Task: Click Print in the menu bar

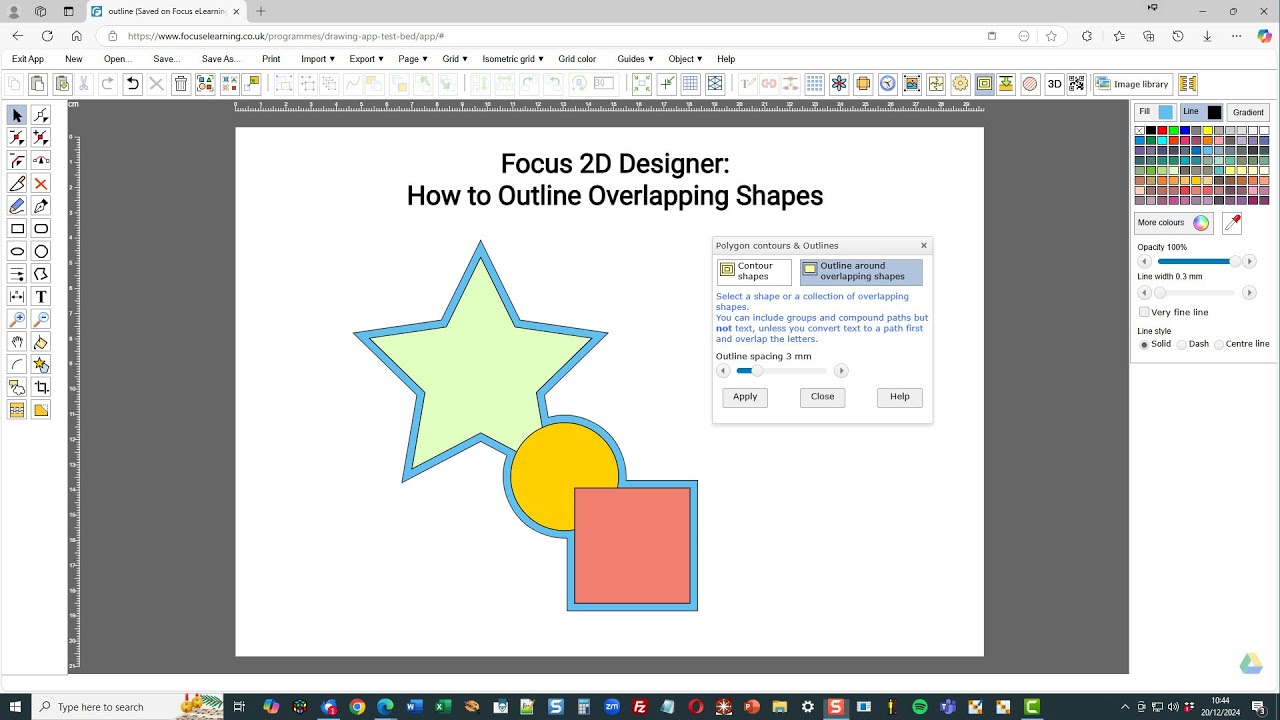Action: point(271,59)
